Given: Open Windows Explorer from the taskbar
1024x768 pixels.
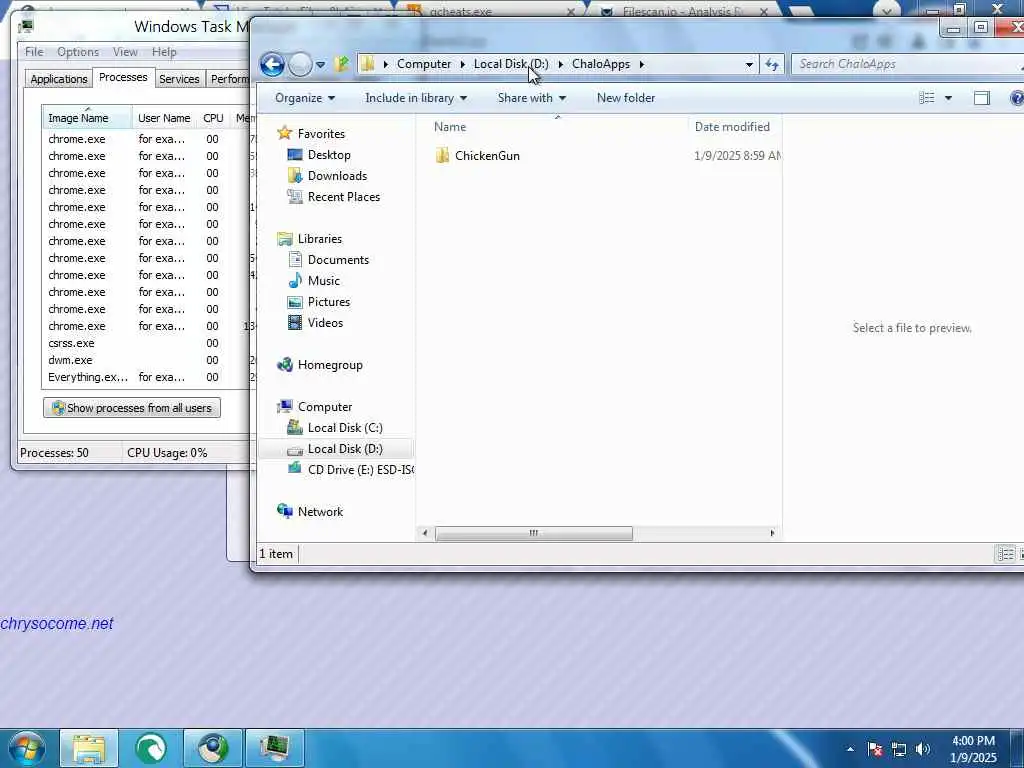Looking at the screenshot, I should [x=89, y=748].
